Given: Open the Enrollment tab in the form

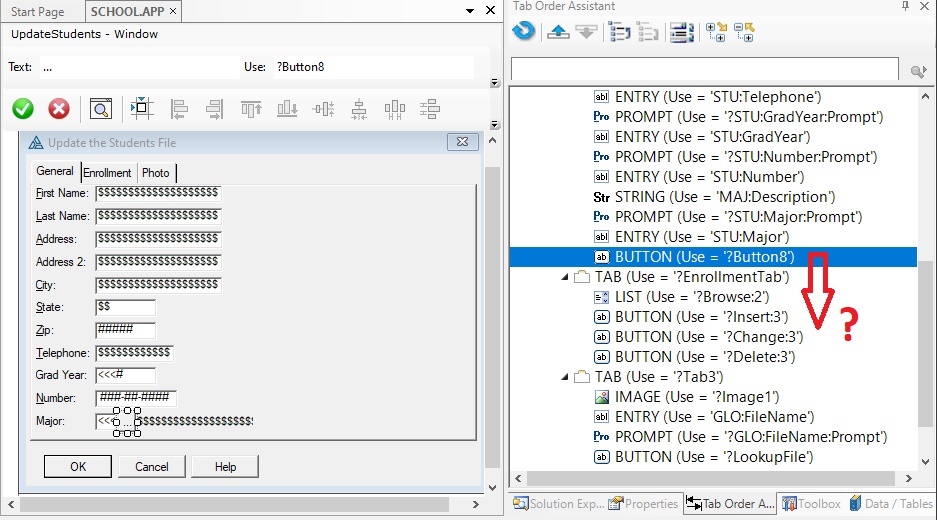Looking at the screenshot, I should (x=107, y=173).
